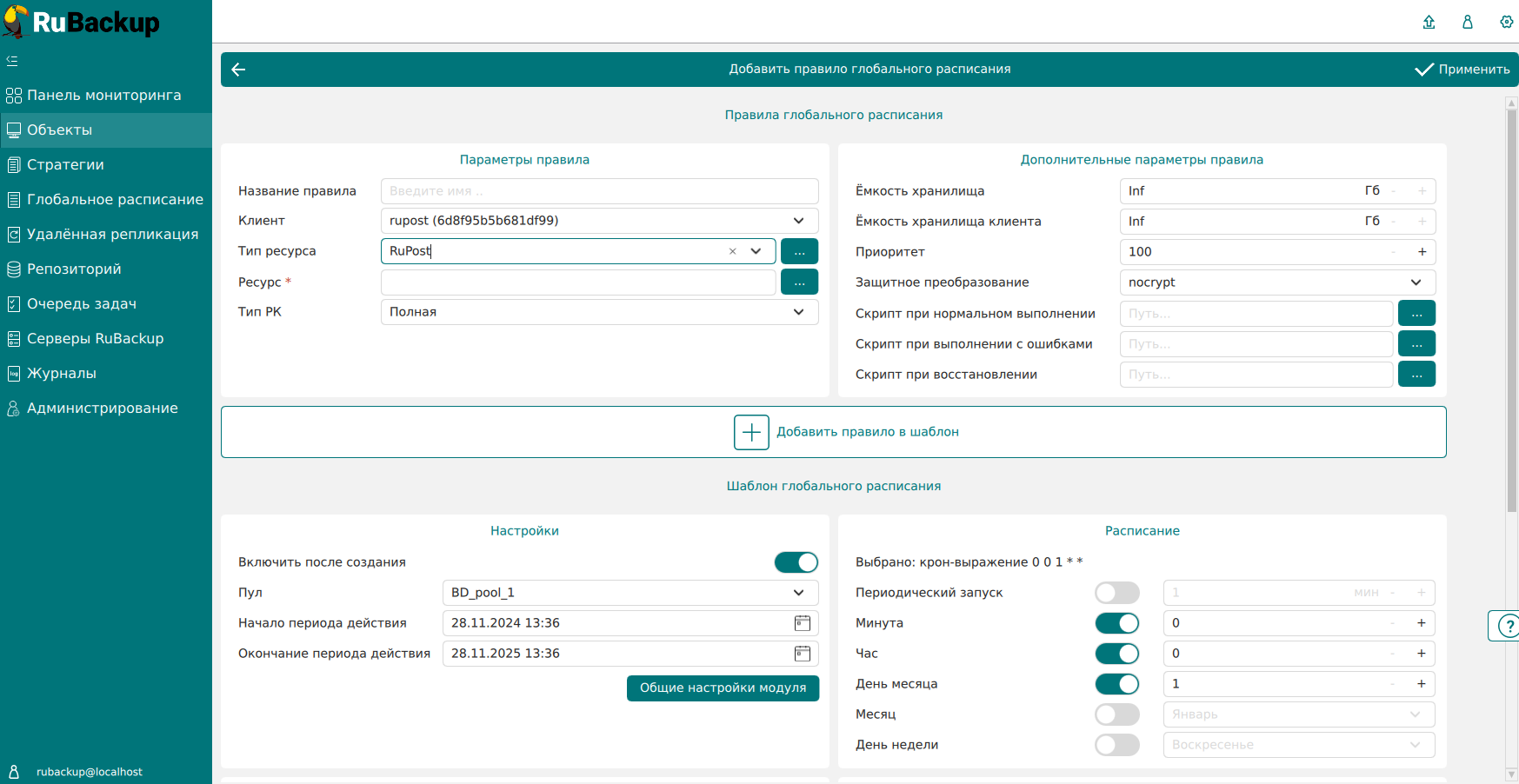This screenshot has width=1519, height=784.
Task: Select Объекты in sidebar
Action: (106, 130)
